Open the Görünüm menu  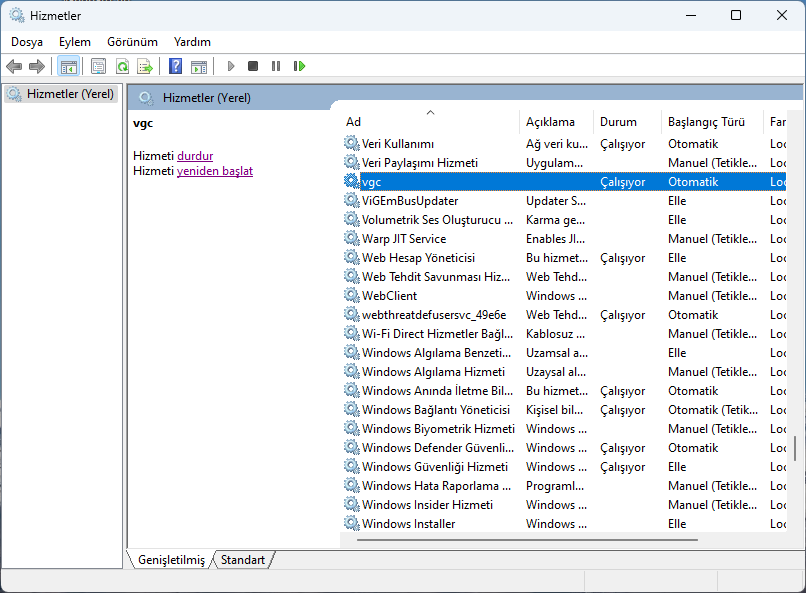pyautogui.click(x=132, y=42)
